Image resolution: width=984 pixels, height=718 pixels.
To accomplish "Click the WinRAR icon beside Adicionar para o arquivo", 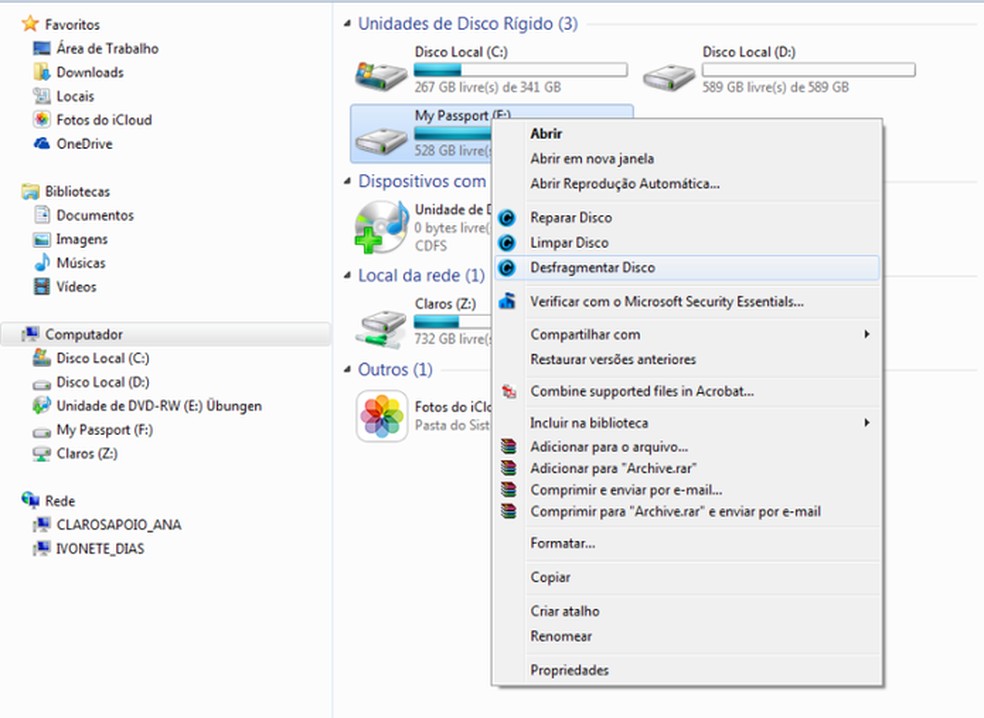I will point(508,447).
